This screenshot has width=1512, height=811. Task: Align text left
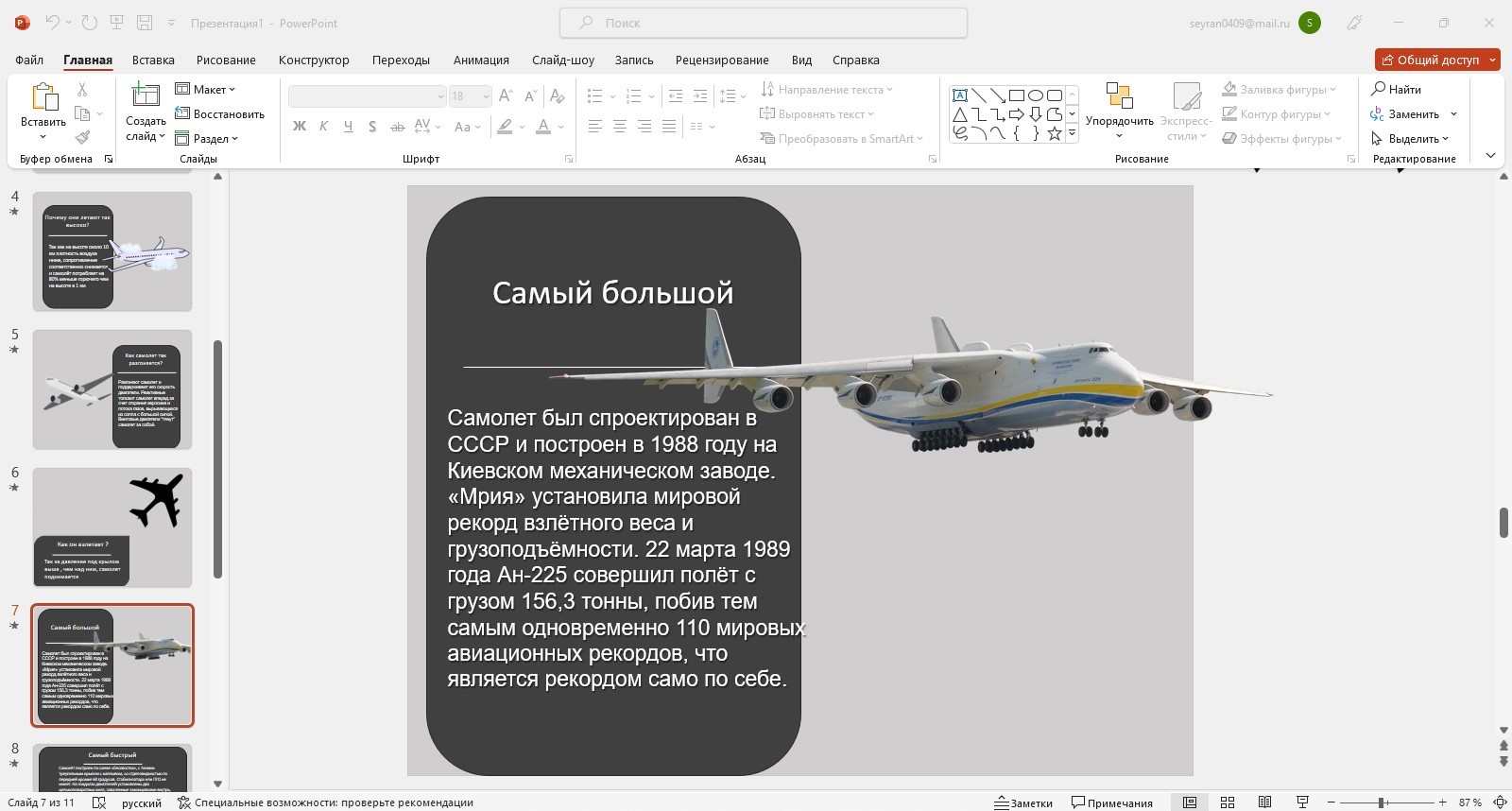point(595,126)
